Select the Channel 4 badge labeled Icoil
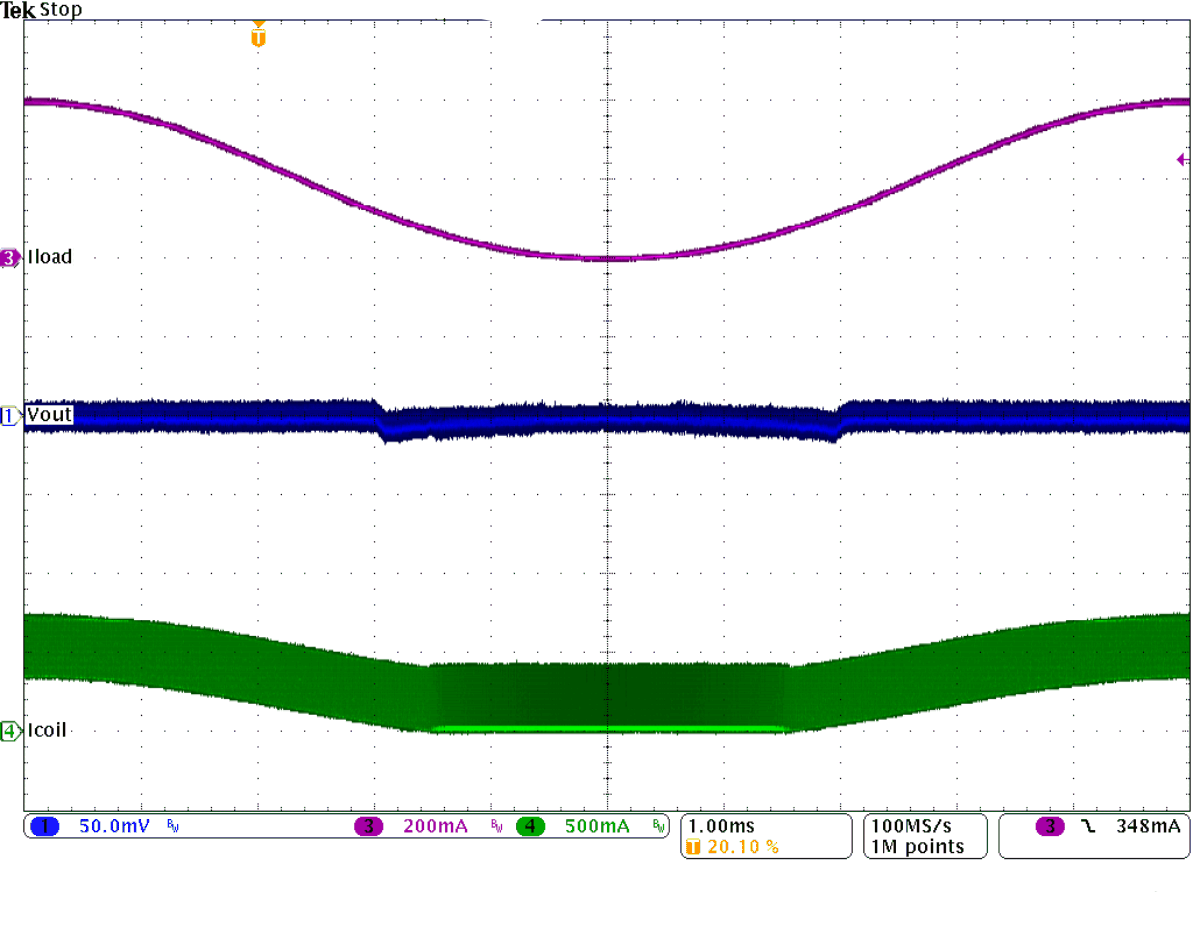The height and width of the screenshot is (932, 1193). (x=9, y=730)
